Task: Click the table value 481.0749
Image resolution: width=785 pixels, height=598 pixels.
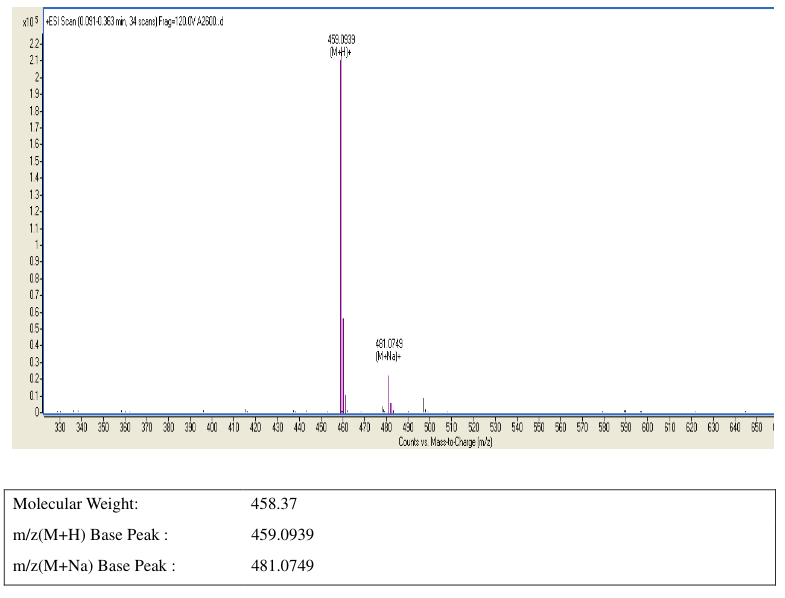Action: pyautogui.click(x=282, y=566)
